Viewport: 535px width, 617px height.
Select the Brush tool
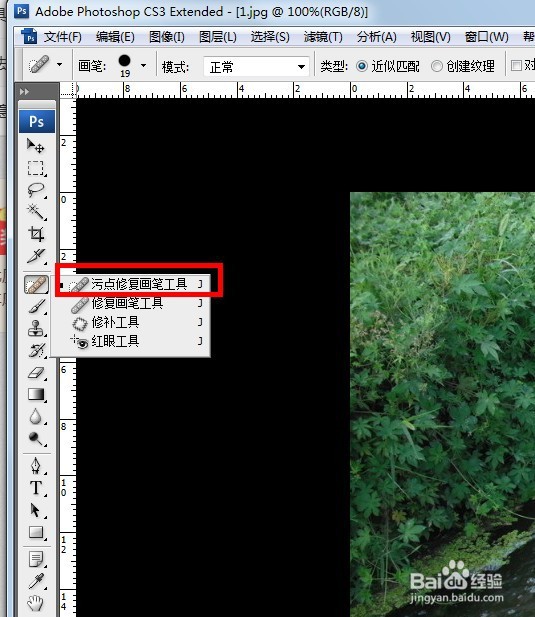tap(36, 306)
